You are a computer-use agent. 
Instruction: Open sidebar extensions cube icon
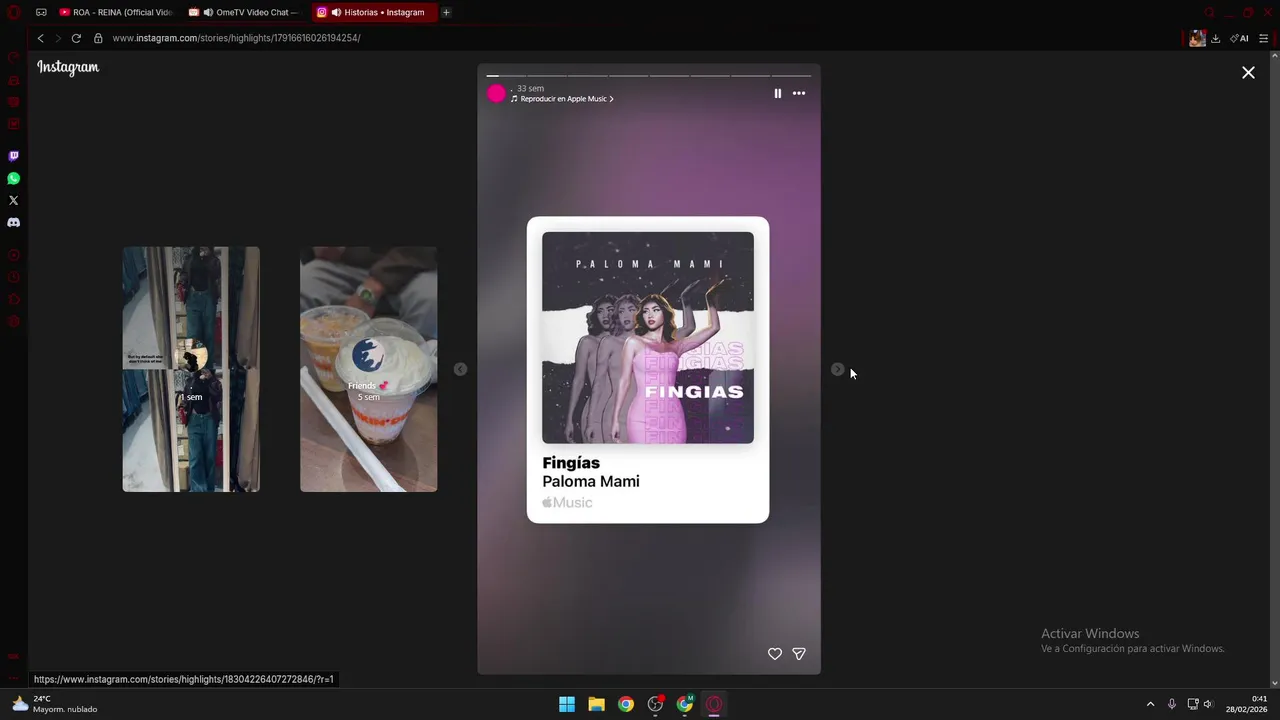coord(13,299)
